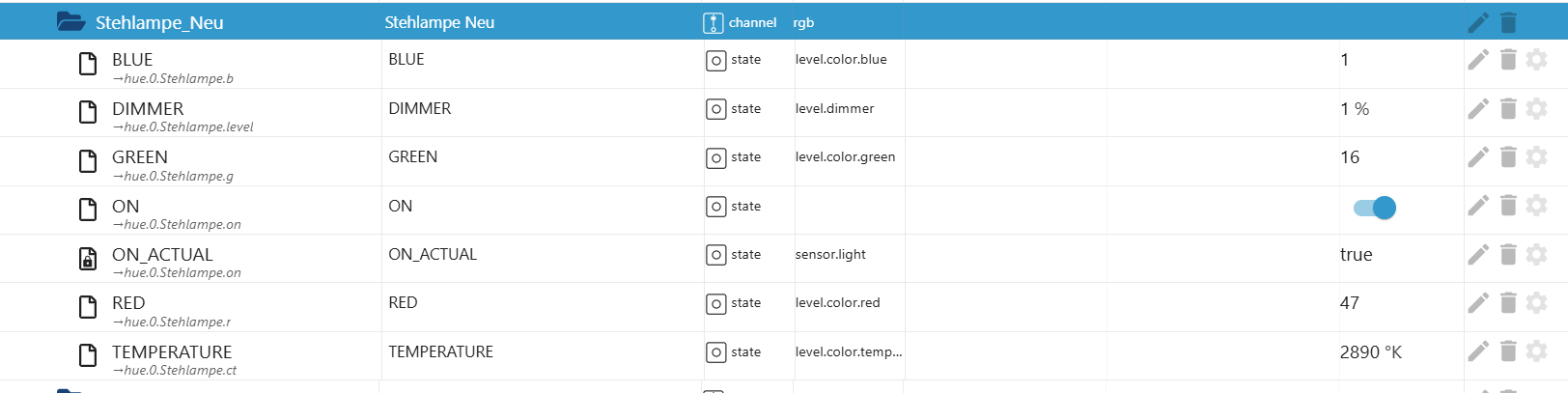Viewport: 1568px width, 393px height.
Task: Toggle the ON state switch off
Action: pyautogui.click(x=1375, y=208)
